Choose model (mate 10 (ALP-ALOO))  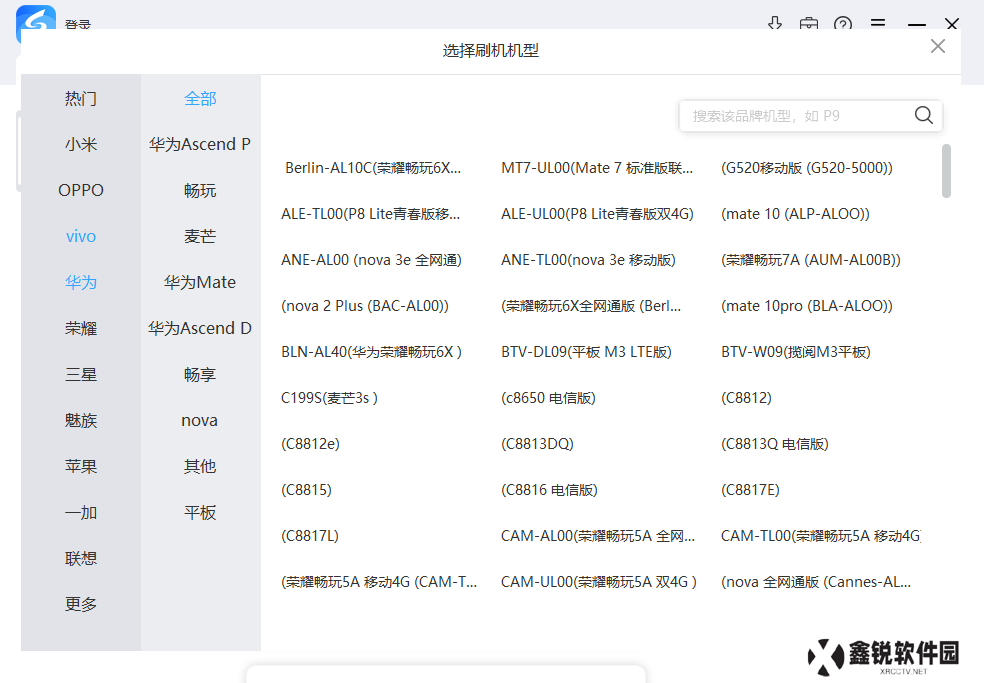click(796, 214)
